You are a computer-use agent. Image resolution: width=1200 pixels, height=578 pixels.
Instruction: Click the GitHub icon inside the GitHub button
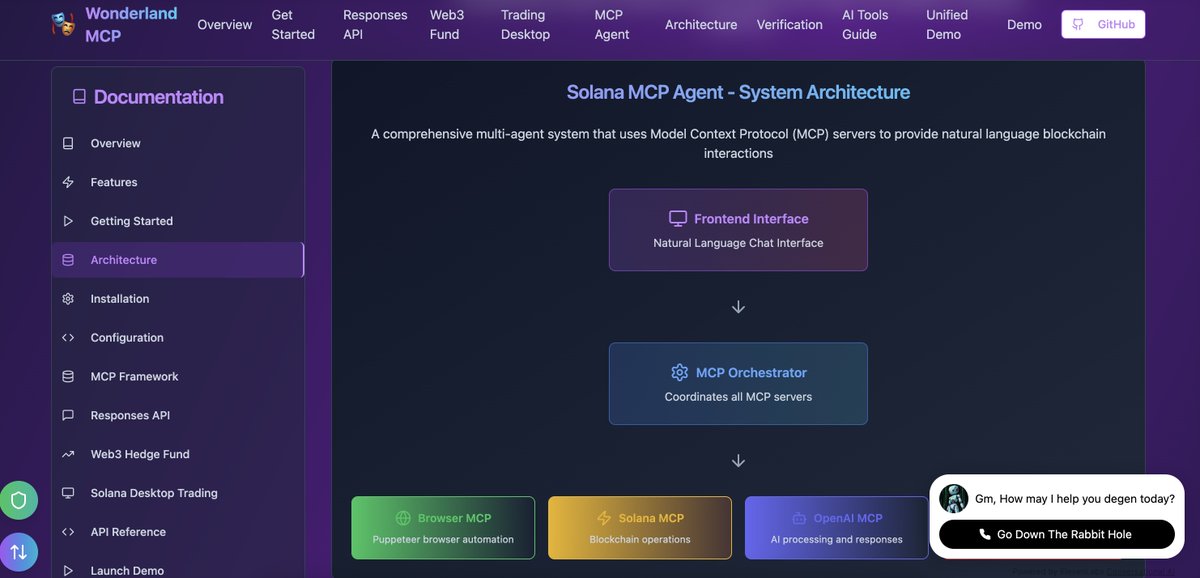tap(1079, 24)
